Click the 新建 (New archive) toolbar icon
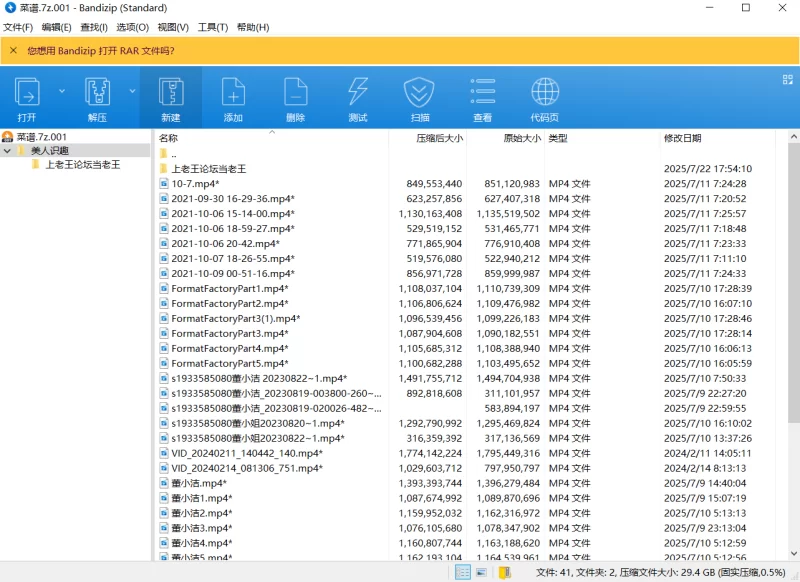 click(x=171, y=92)
